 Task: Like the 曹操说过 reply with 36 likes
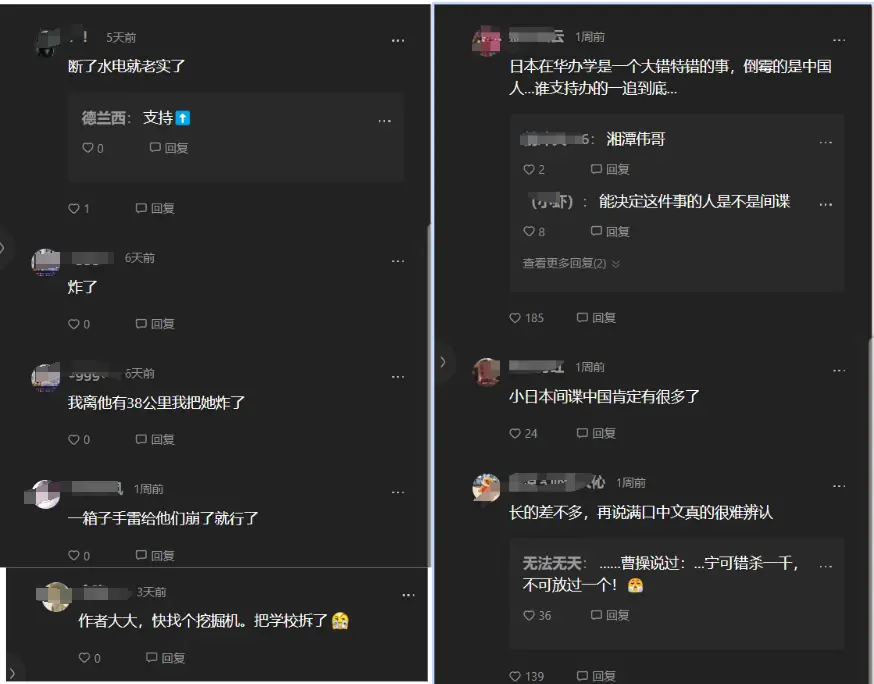coord(537,615)
